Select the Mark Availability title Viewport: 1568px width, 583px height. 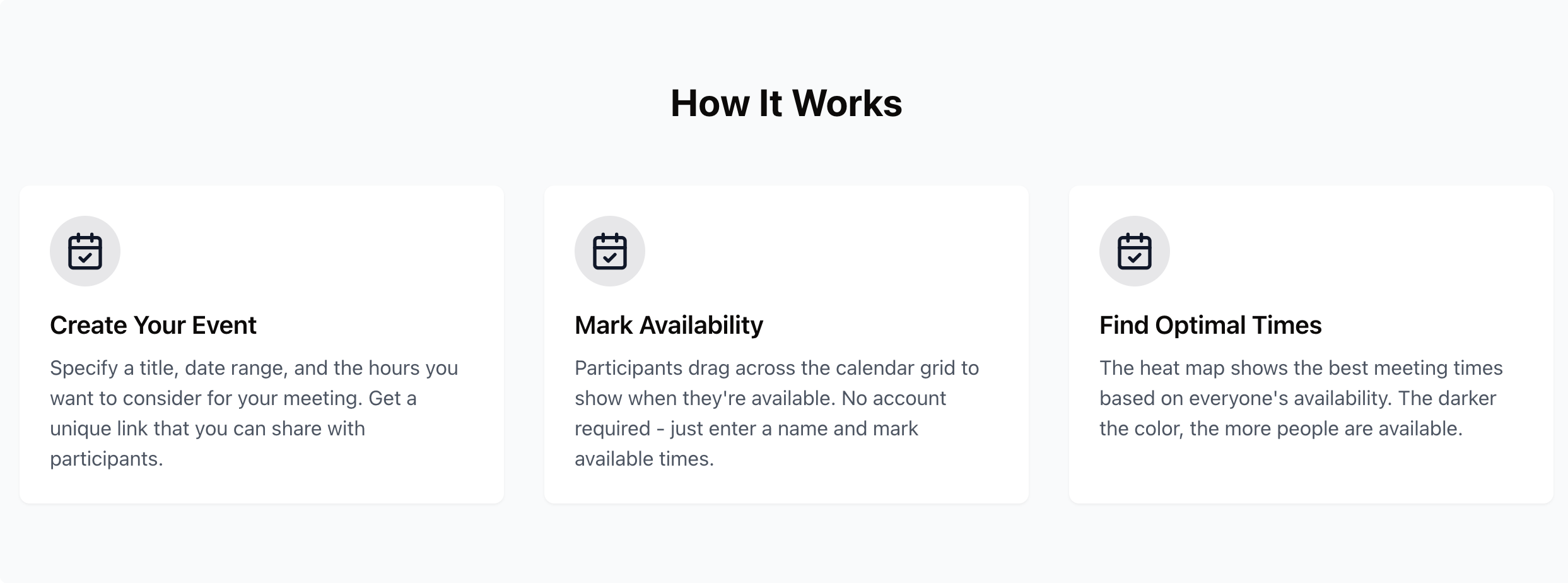[669, 325]
